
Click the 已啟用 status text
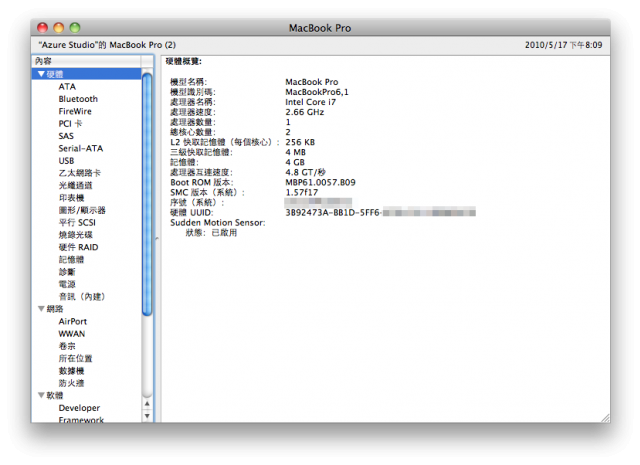point(224,233)
